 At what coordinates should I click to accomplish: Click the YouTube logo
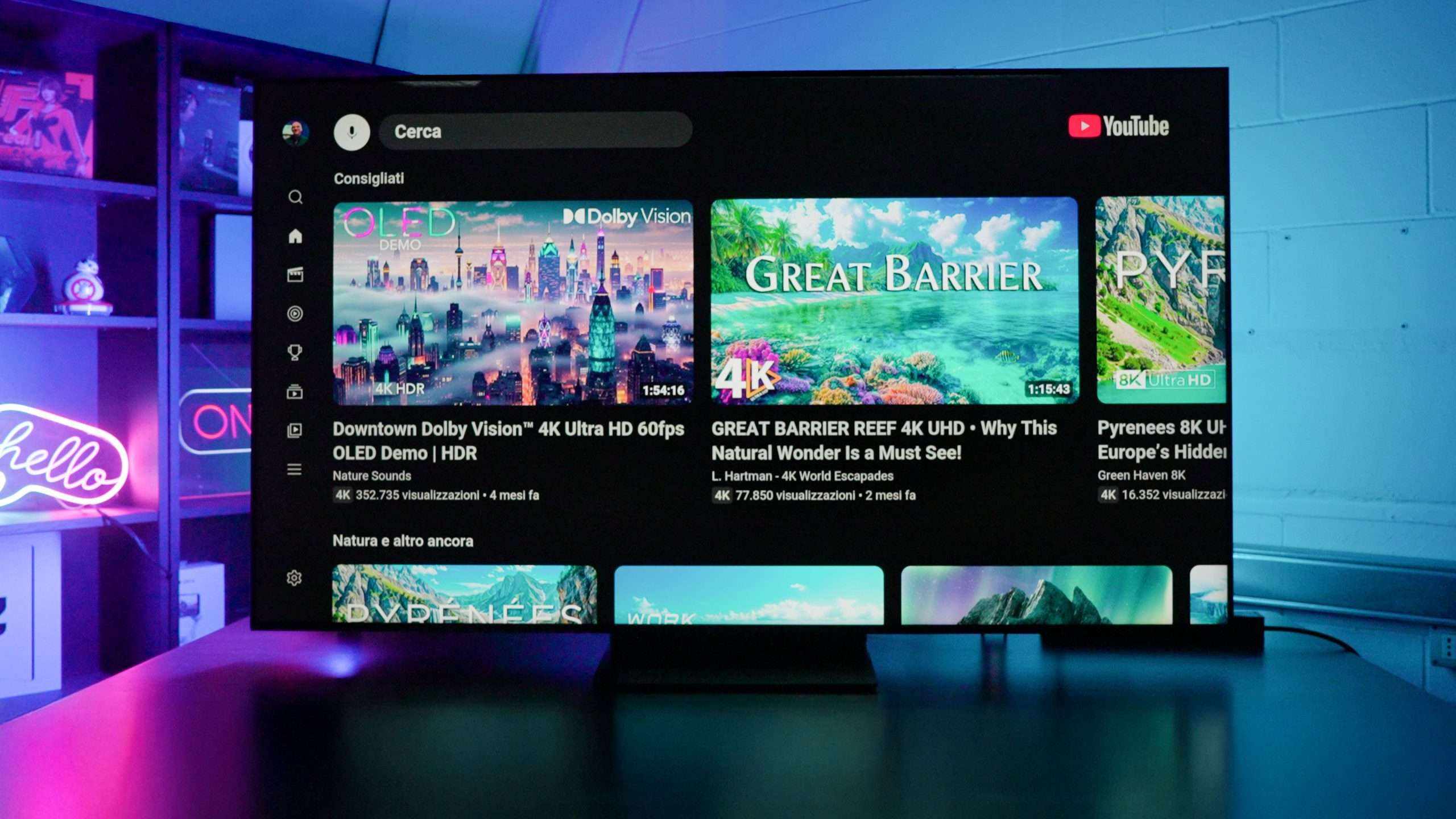pos(1118,126)
